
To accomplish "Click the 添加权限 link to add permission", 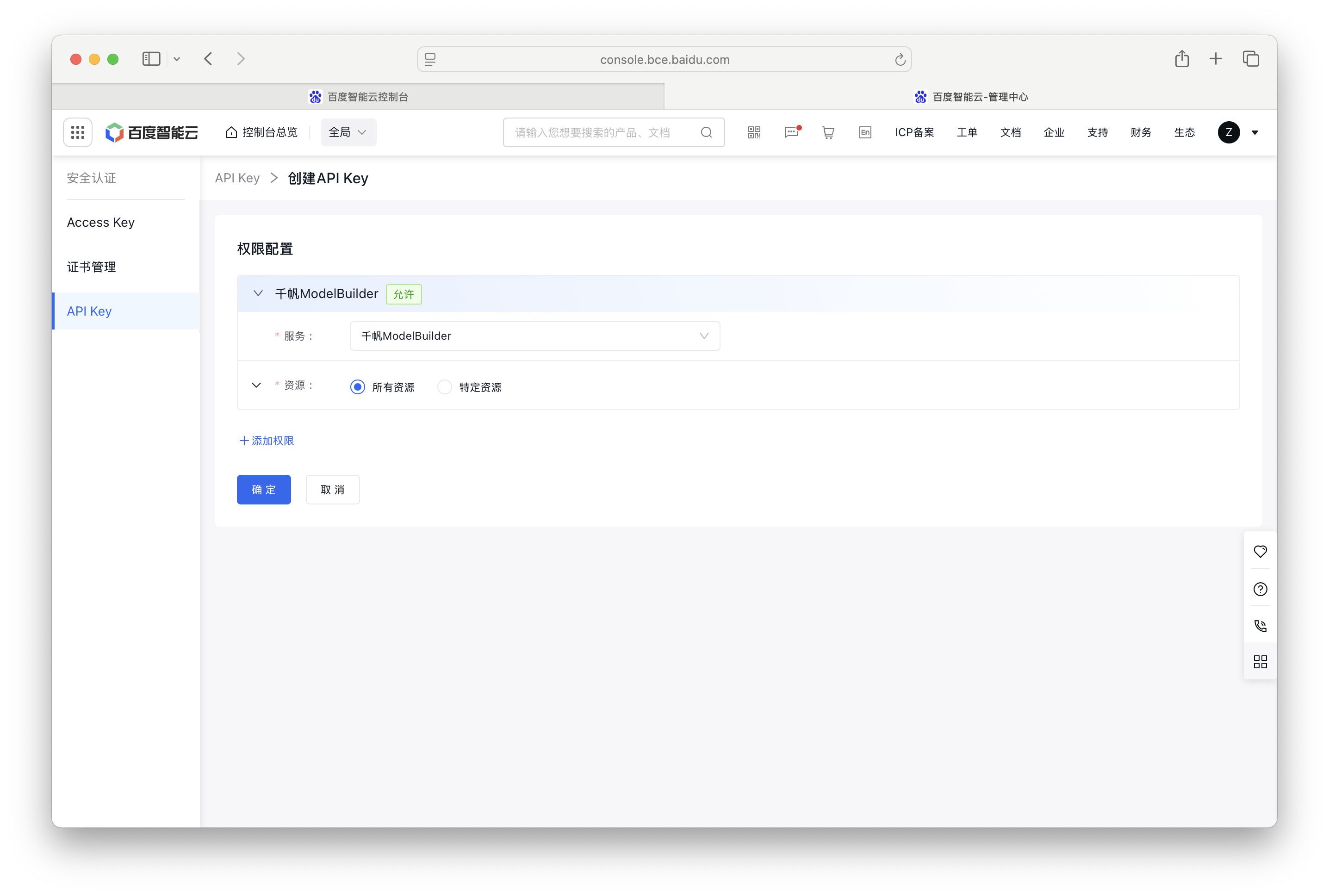I will click(x=266, y=441).
